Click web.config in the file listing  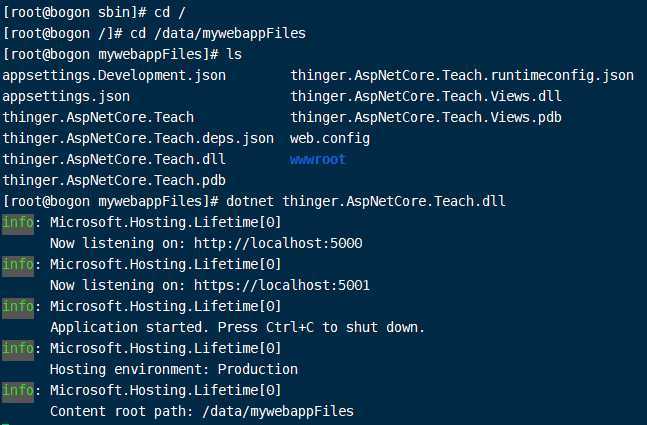click(x=330, y=138)
